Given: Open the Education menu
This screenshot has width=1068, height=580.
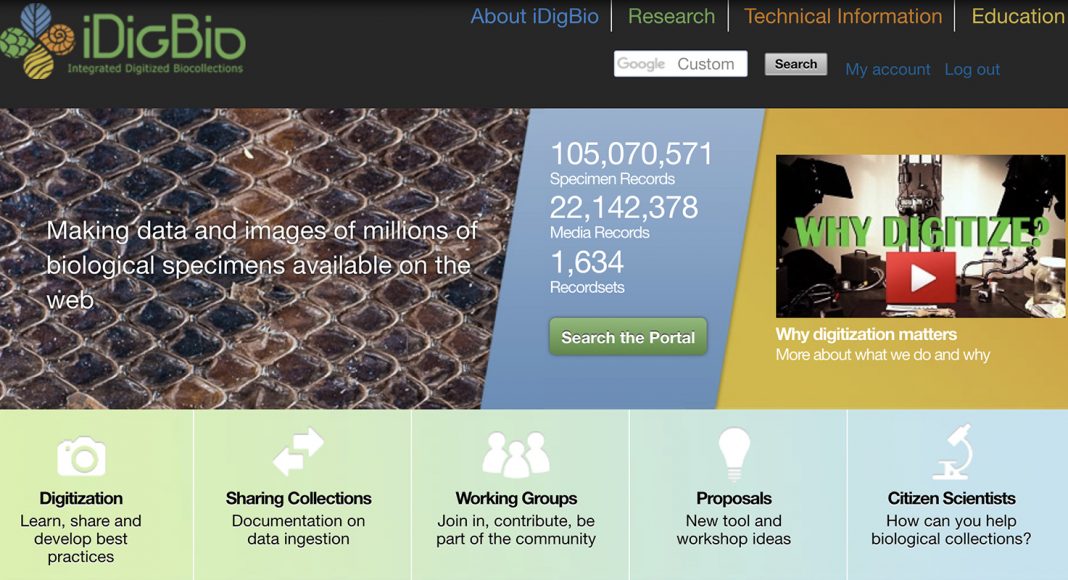Looking at the screenshot, I should tap(1018, 16).
